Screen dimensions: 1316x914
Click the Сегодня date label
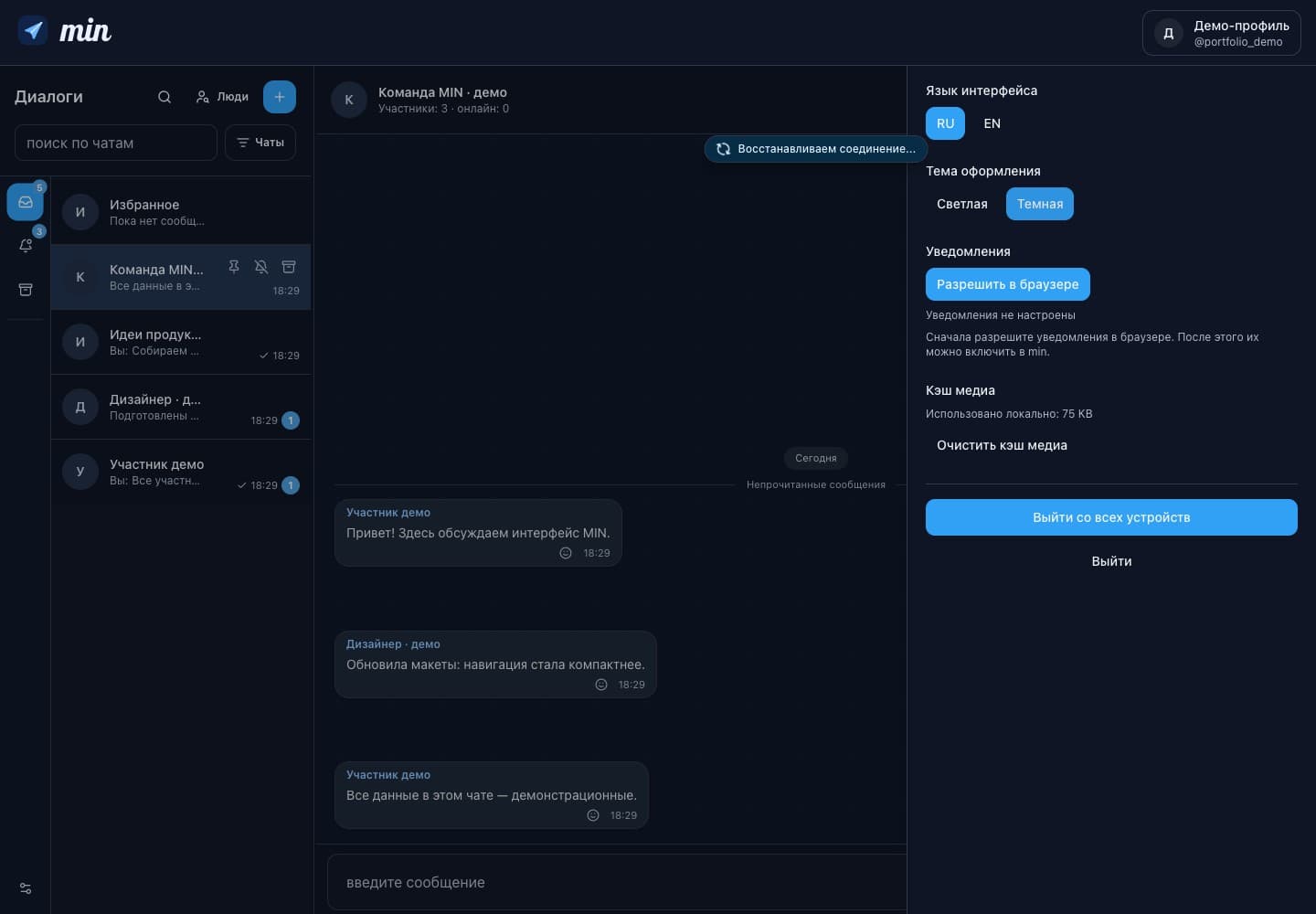click(816, 458)
